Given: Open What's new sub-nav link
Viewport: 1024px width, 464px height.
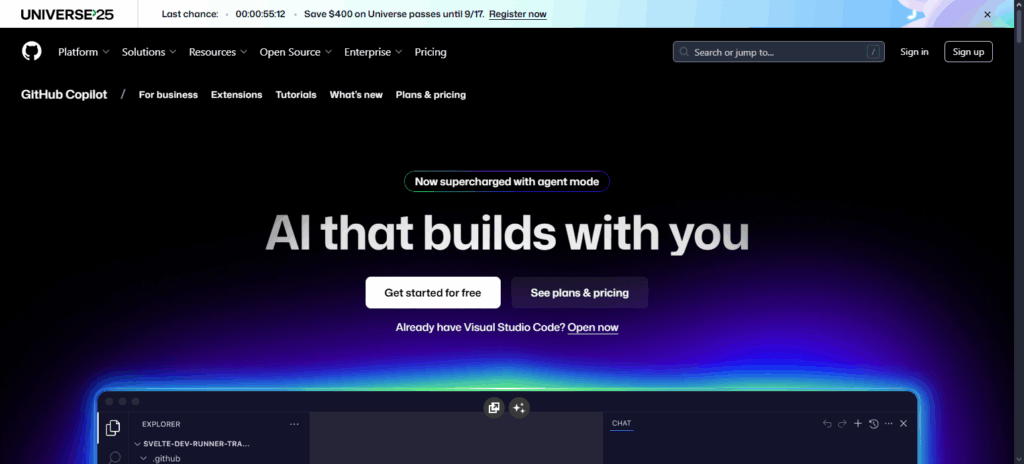Looking at the screenshot, I should [356, 95].
